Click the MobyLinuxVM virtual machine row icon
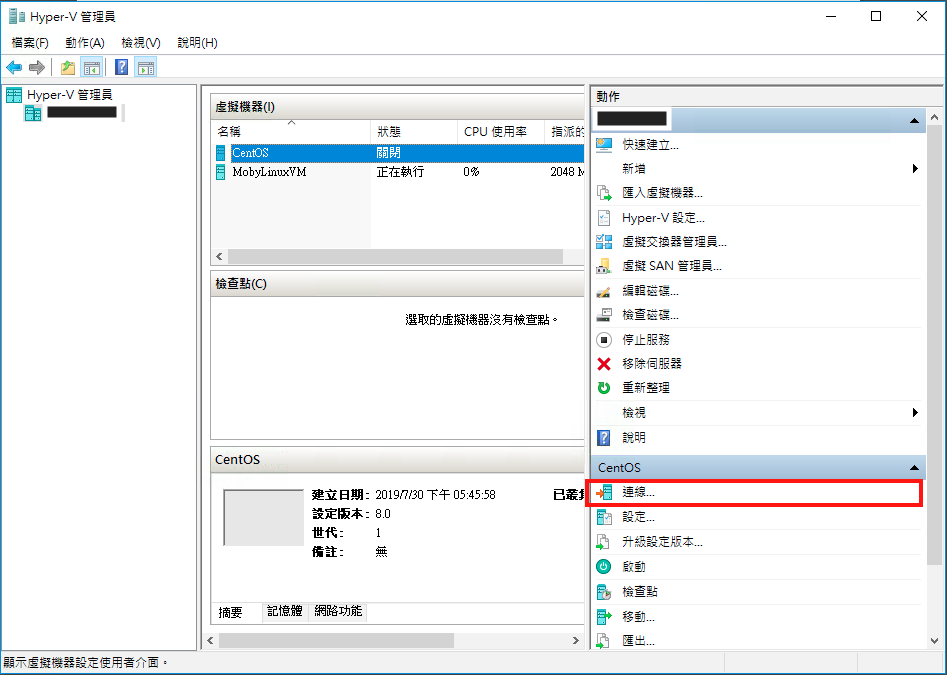 click(x=221, y=172)
